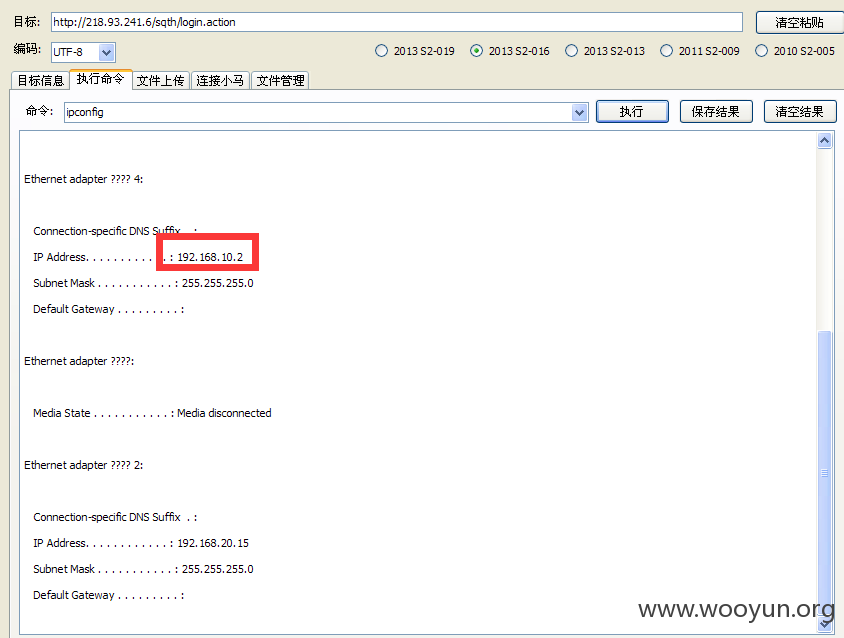The height and width of the screenshot is (638, 844).
Task: Click the 清空粘贴 button
Action: 800,23
